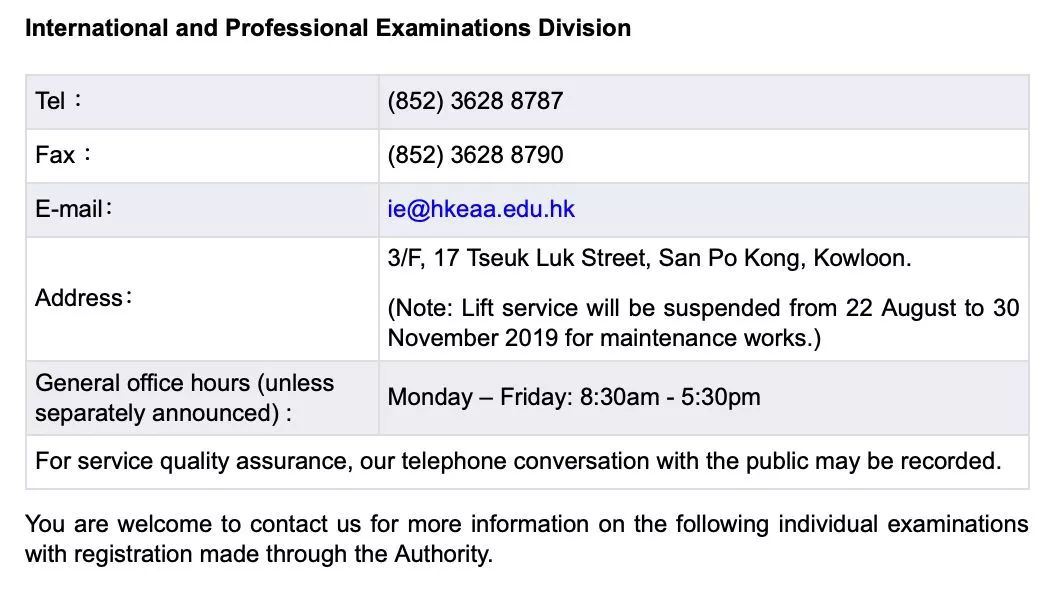The width and height of the screenshot is (1056, 590).
Task: Select the telephone number (852) 3628 8787
Action: coord(475,101)
